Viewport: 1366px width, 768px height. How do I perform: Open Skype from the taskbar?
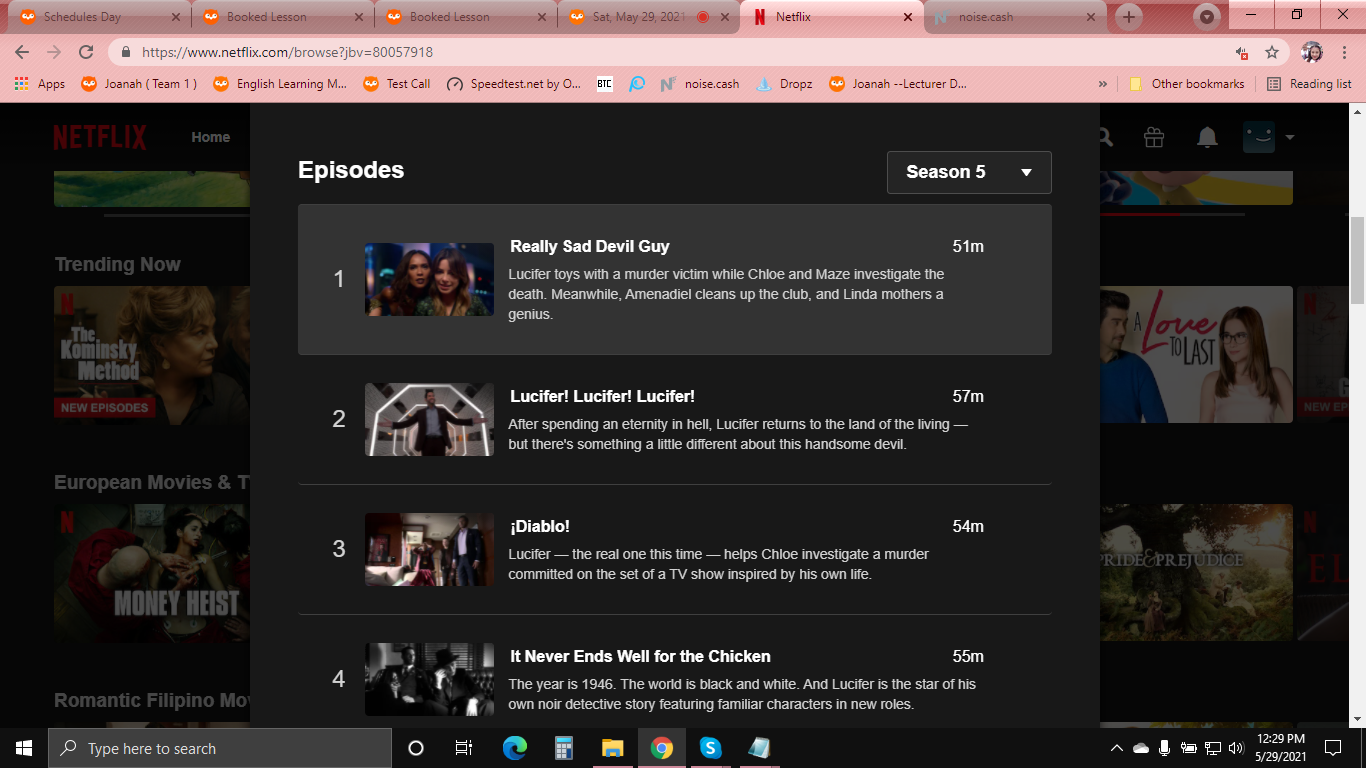pyautogui.click(x=710, y=748)
